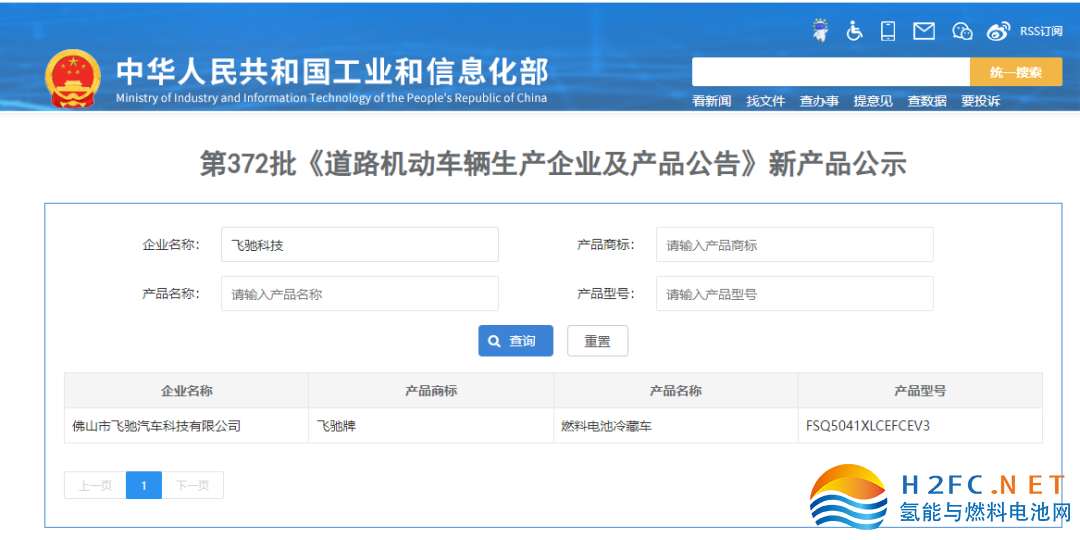Image resolution: width=1080 pixels, height=540 pixels.
Task: Click page number 1 in pagination
Action: 144,486
